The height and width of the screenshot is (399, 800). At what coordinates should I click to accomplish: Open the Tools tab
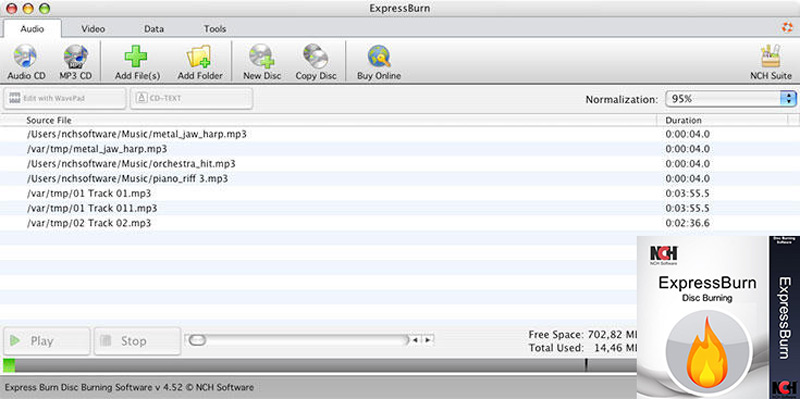(215, 29)
